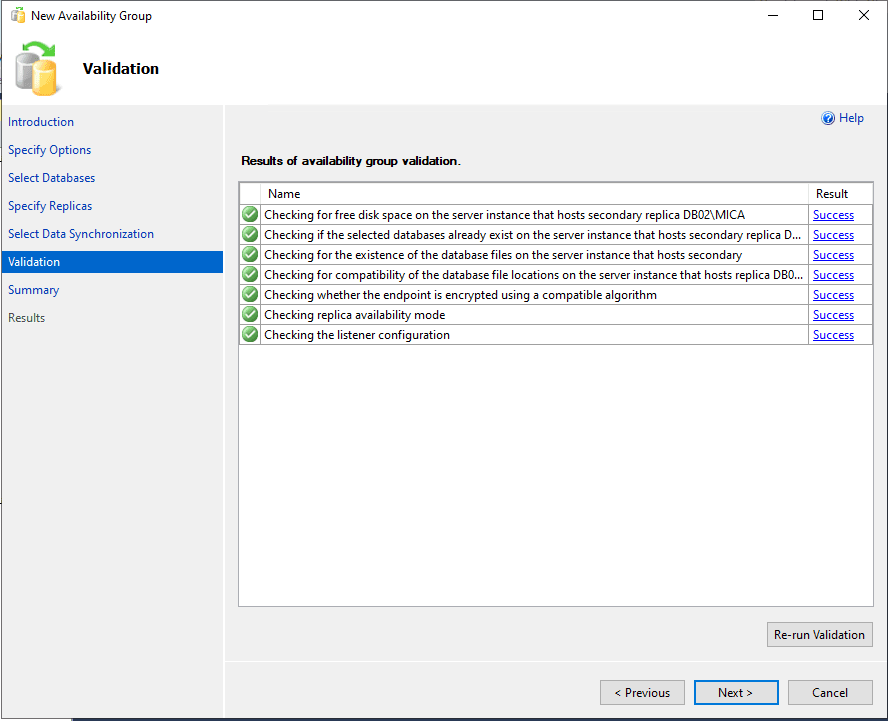The image size is (888, 721).
Task: Click the check icon for database file compatibility
Action: 250,274
